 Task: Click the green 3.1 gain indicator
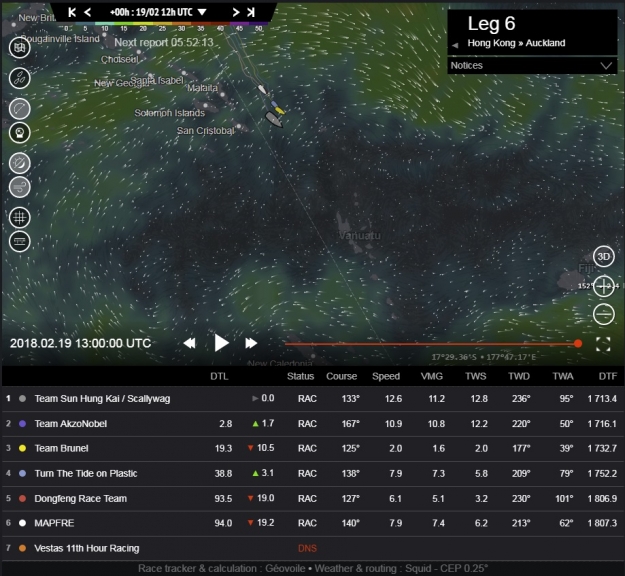(x=263, y=473)
